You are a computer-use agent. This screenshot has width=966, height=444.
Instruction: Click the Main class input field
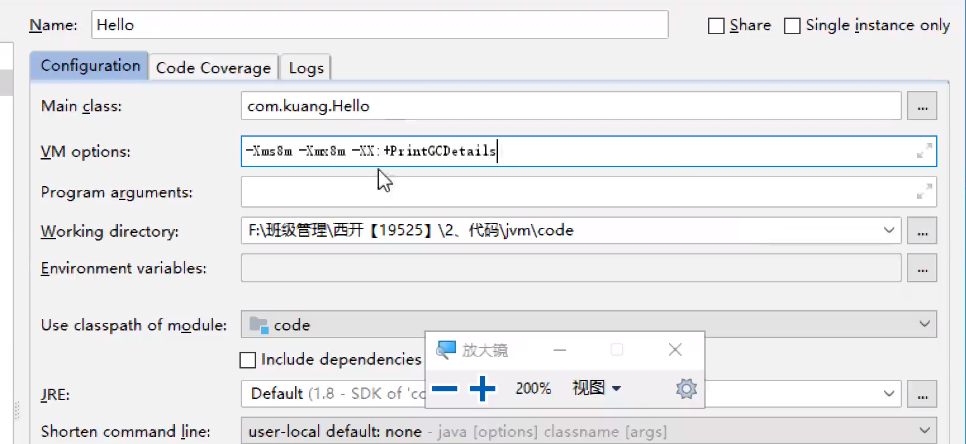click(x=571, y=106)
